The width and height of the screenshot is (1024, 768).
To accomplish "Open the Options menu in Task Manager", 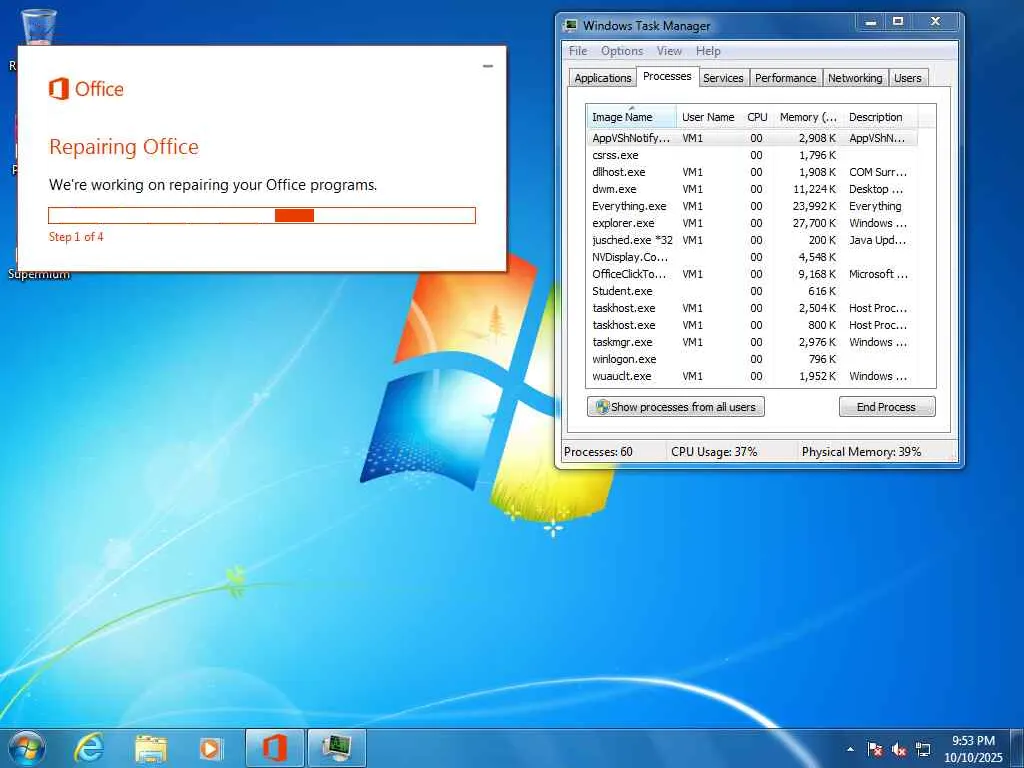I will [622, 51].
